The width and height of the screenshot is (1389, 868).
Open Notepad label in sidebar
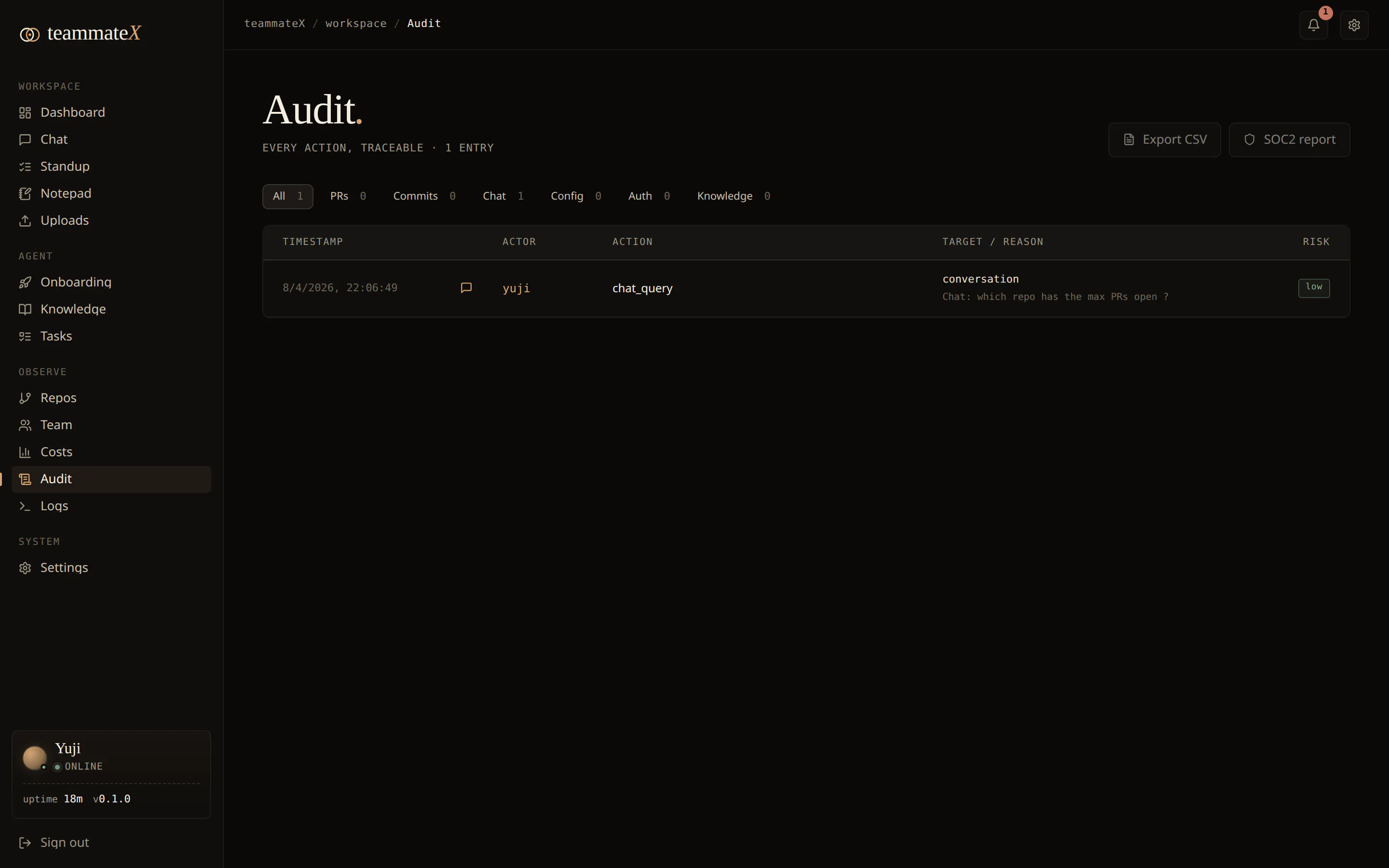(66, 193)
